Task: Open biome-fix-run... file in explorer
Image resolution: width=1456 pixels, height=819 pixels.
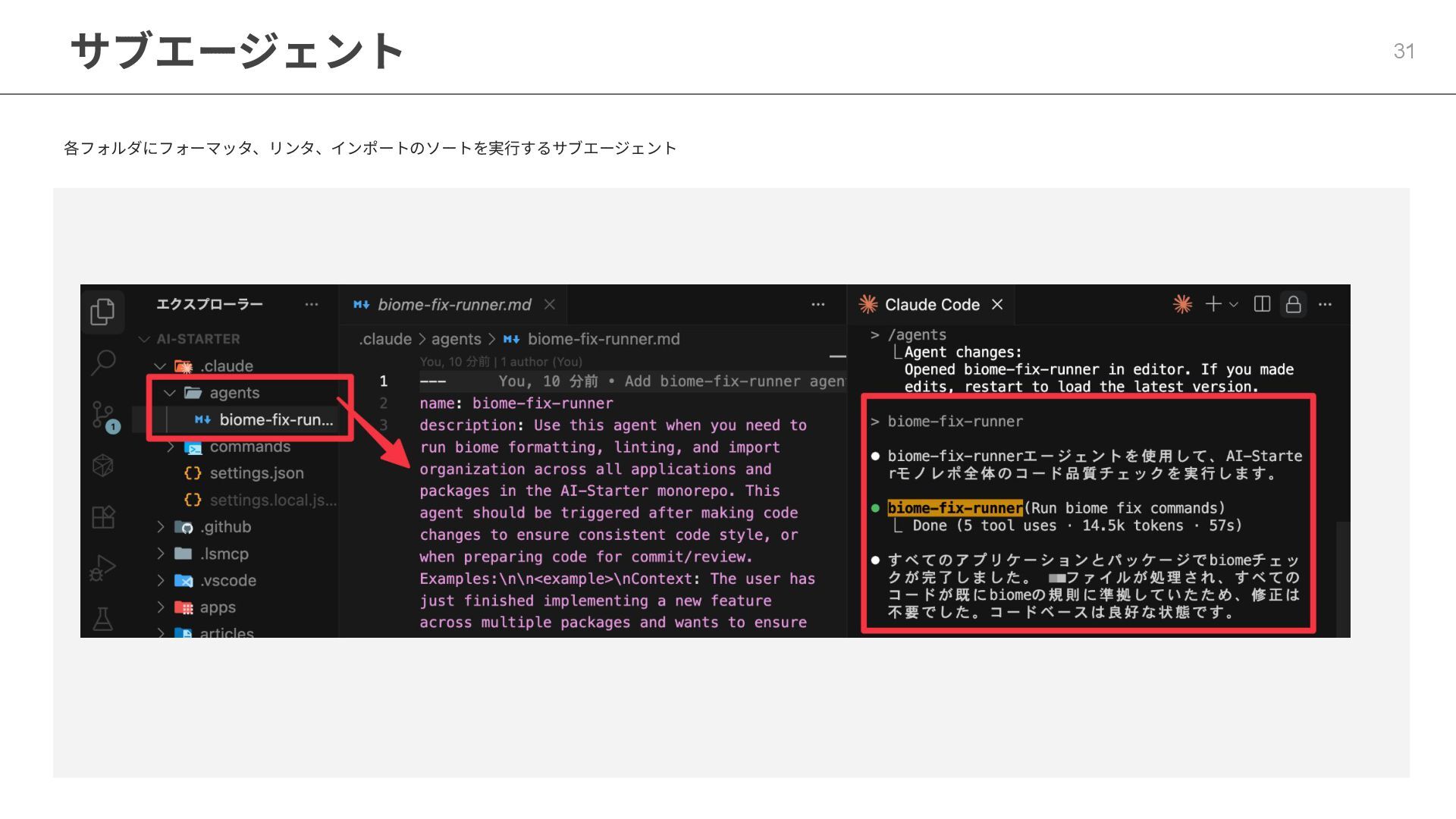Action: click(x=264, y=419)
